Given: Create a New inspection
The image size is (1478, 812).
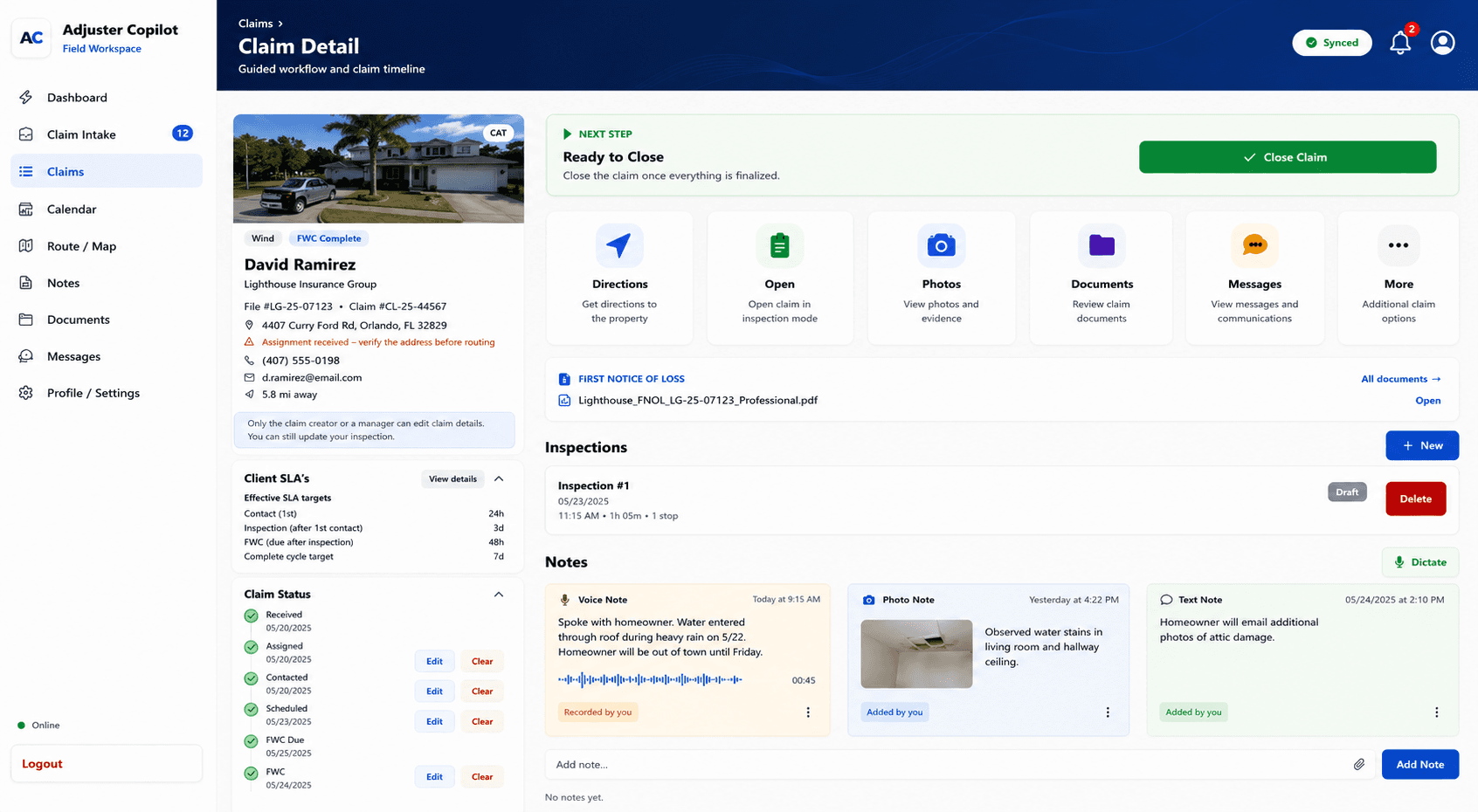Looking at the screenshot, I should click(x=1422, y=445).
